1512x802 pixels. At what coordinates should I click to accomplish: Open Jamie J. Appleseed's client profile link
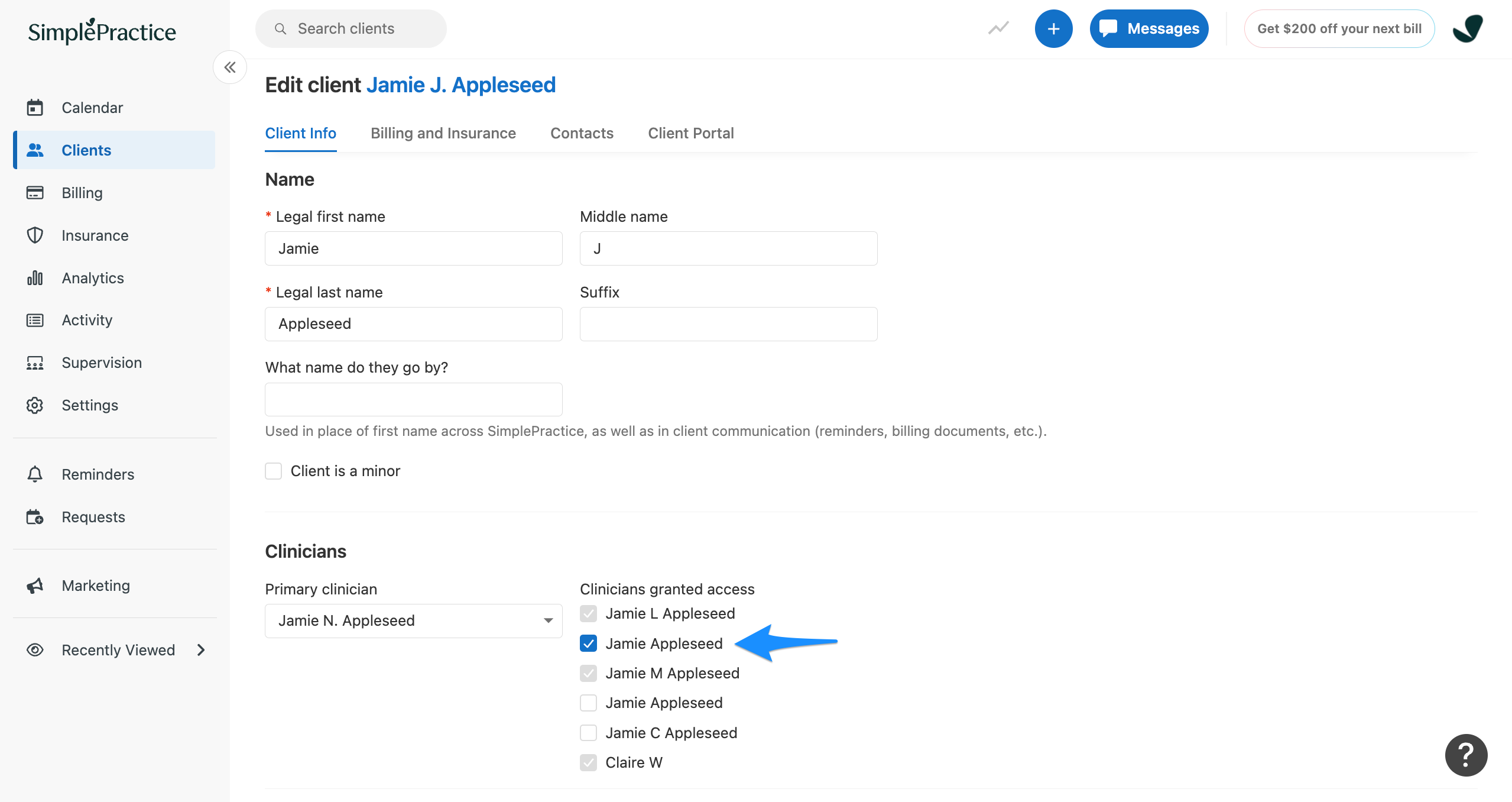461,85
